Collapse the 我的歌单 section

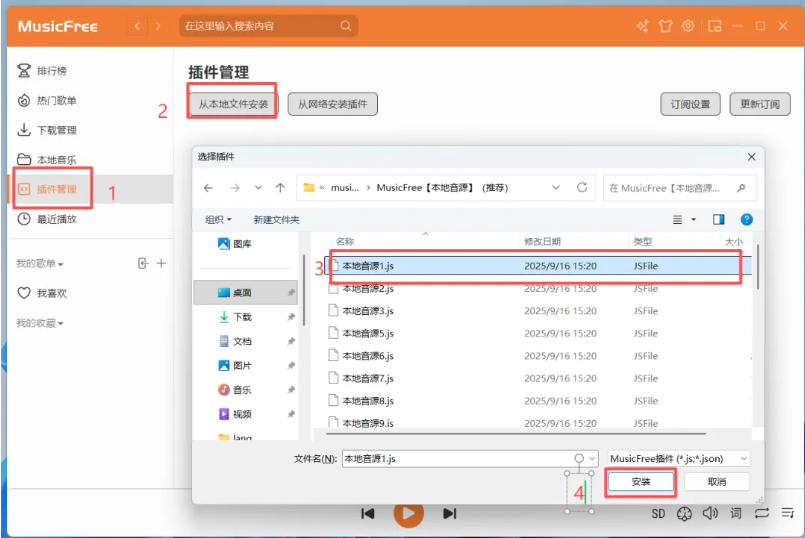[40, 264]
